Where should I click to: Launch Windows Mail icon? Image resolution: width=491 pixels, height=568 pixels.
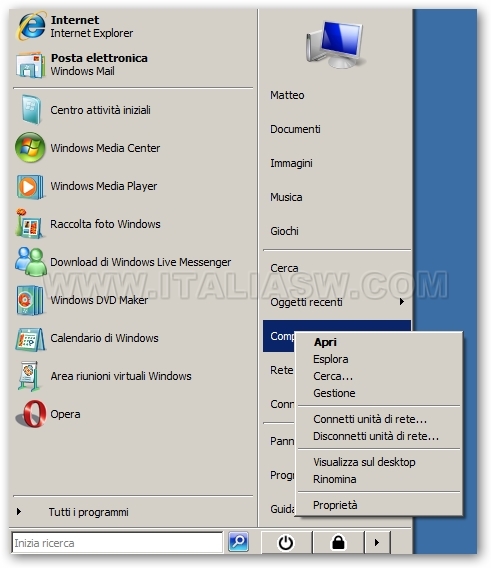[30, 65]
